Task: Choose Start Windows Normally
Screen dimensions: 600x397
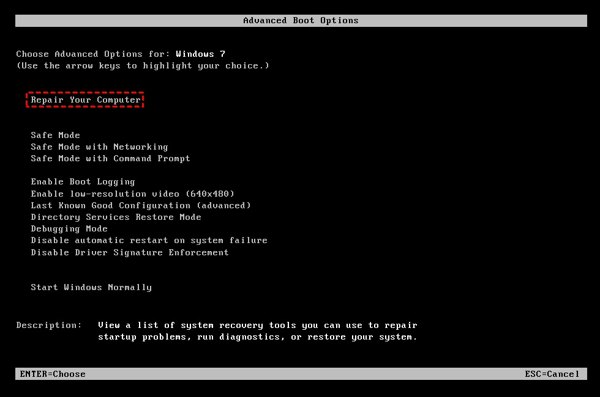Action: [x=91, y=288]
